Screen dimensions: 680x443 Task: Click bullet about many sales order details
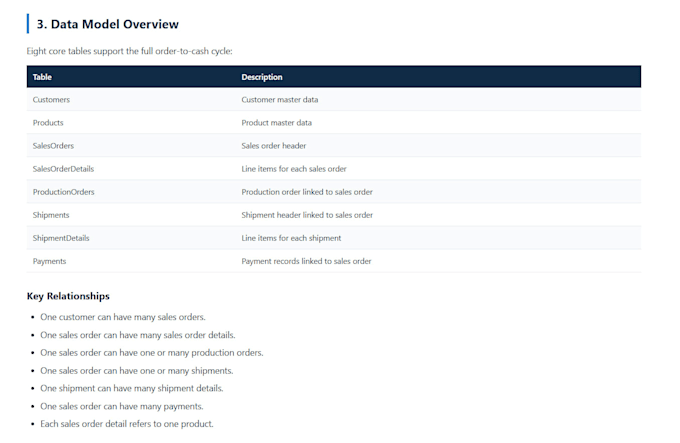click(x=137, y=335)
